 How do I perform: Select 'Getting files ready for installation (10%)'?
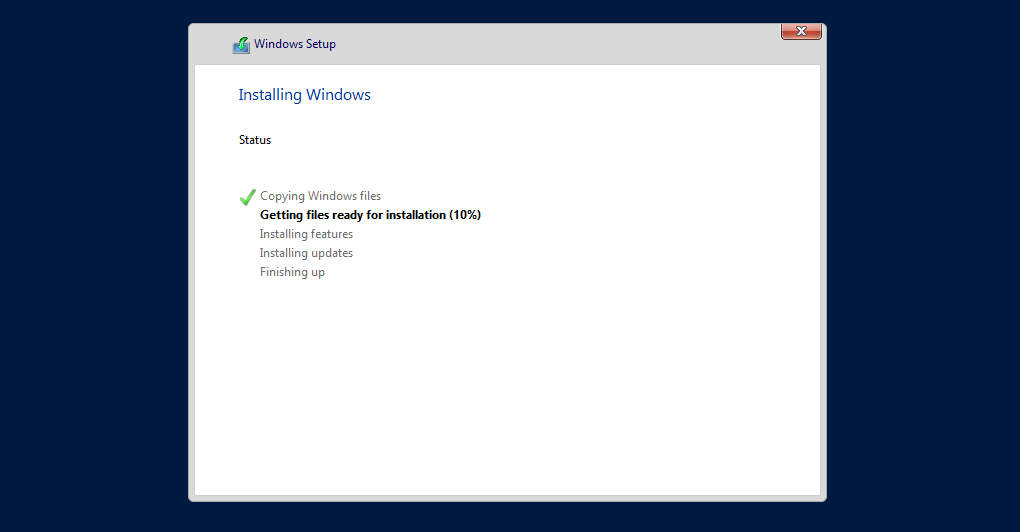click(370, 215)
